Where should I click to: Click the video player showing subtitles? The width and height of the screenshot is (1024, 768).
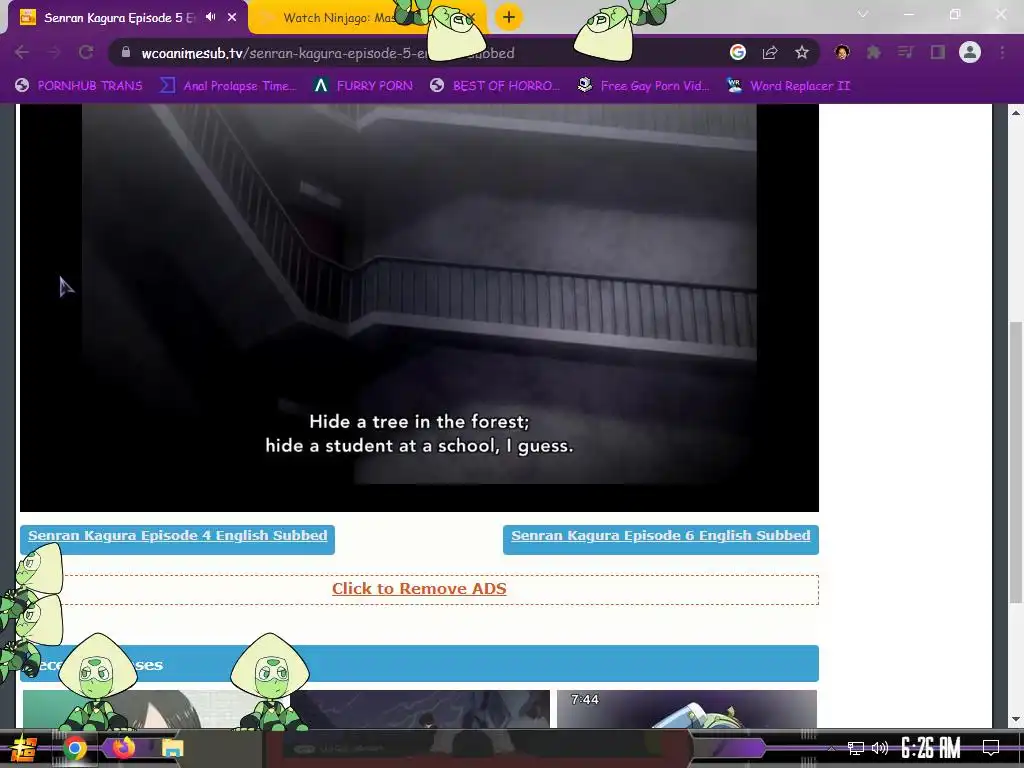click(419, 307)
